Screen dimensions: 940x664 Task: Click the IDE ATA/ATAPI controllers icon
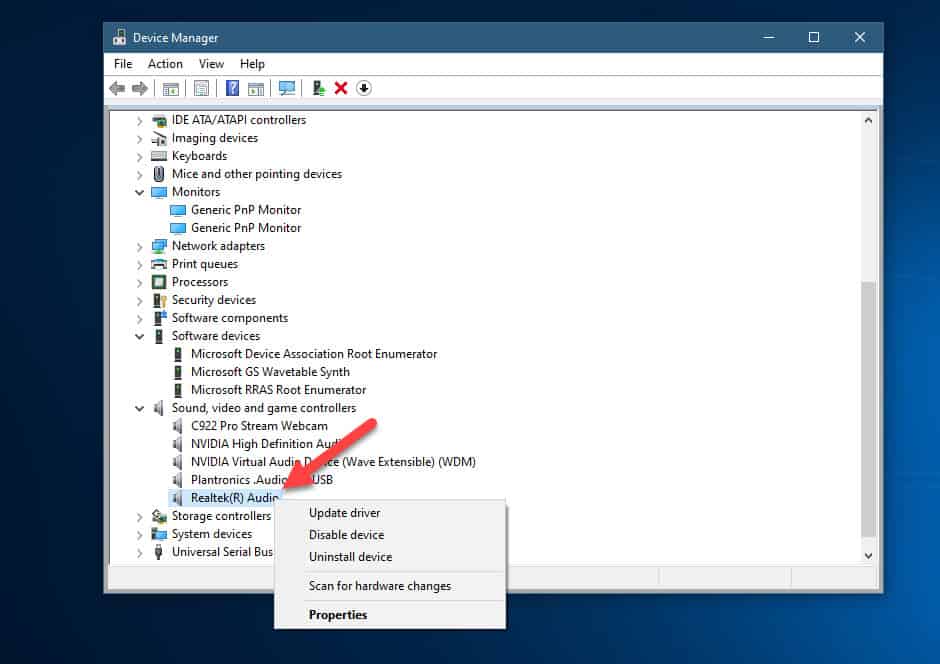[x=159, y=120]
